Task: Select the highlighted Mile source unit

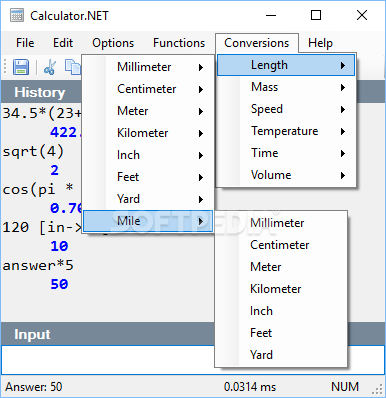Action: click(148, 221)
